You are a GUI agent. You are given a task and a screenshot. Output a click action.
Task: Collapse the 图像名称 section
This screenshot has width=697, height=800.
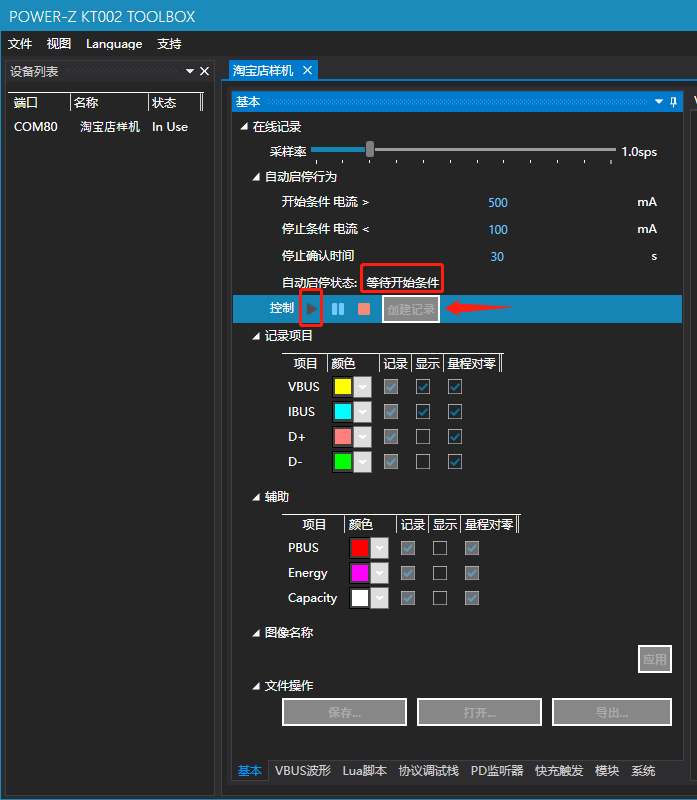[256, 633]
